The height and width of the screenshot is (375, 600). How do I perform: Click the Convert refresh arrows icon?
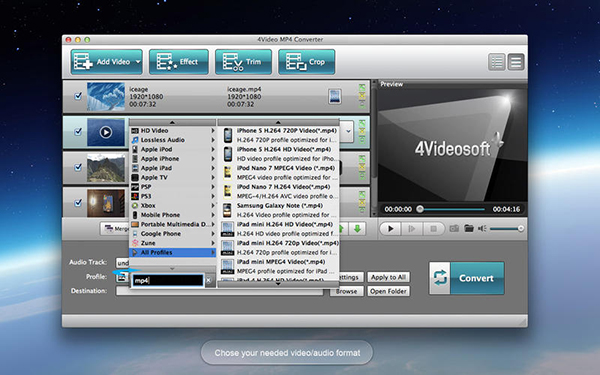pyautogui.click(x=440, y=278)
